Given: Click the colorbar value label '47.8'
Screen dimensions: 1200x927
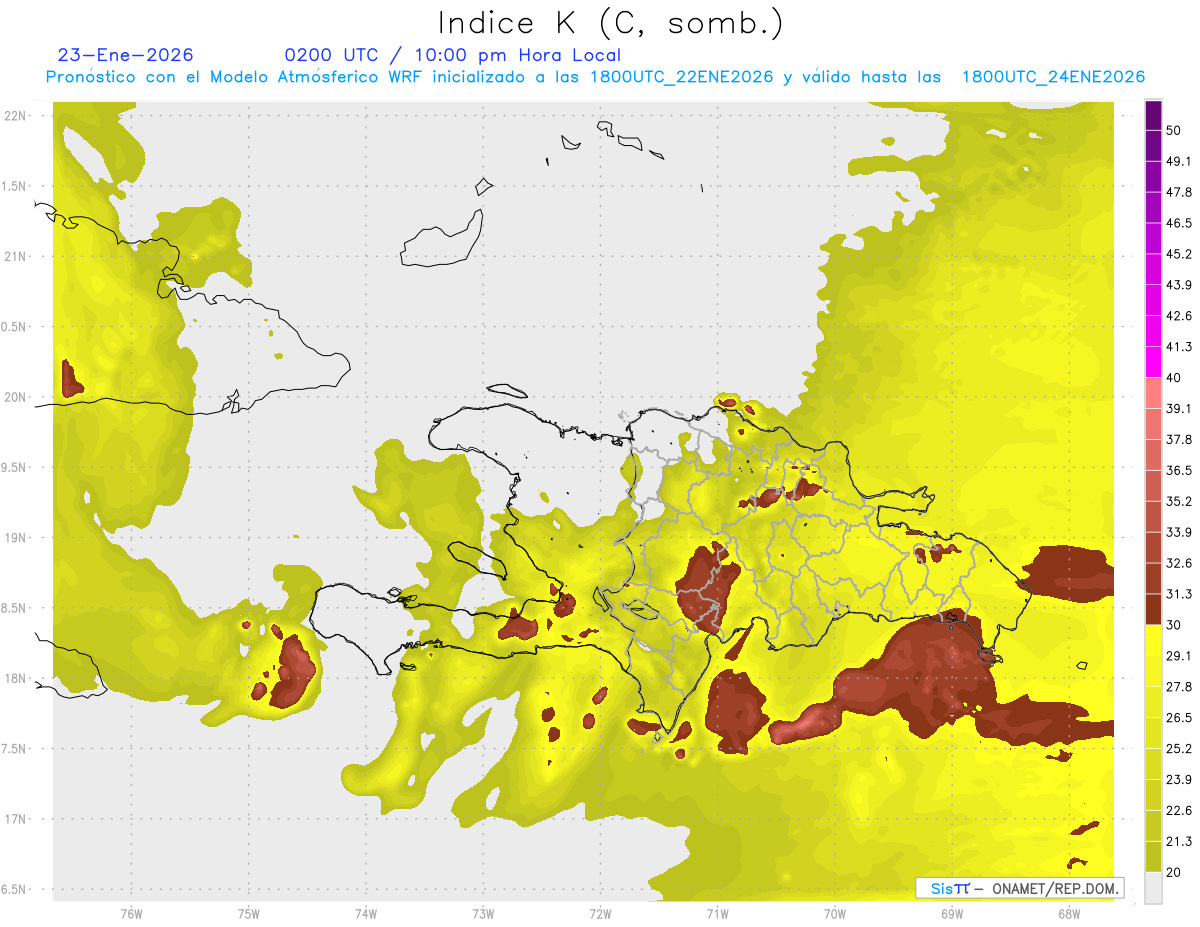Looking at the screenshot, I should click(1179, 192).
